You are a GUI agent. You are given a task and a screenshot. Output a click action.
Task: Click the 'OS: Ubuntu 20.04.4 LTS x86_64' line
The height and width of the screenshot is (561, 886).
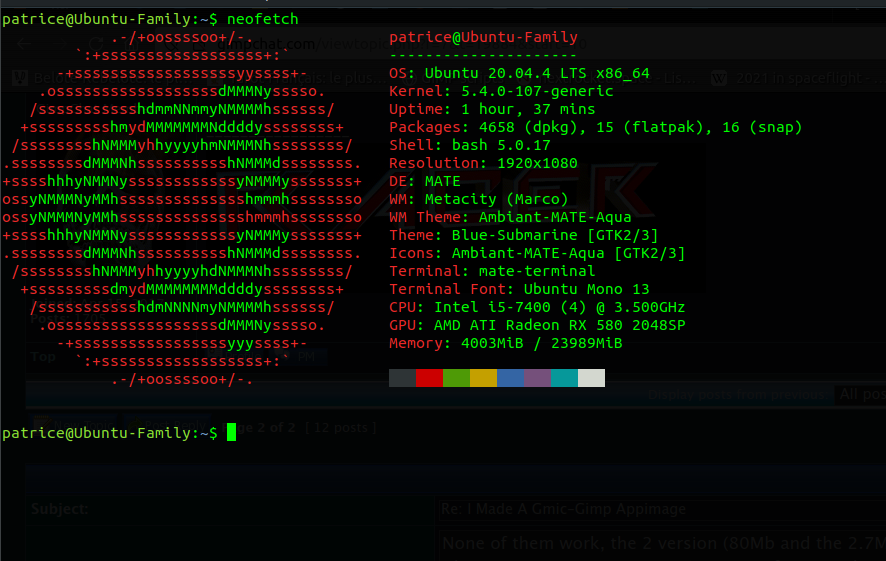pyautogui.click(x=519, y=73)
